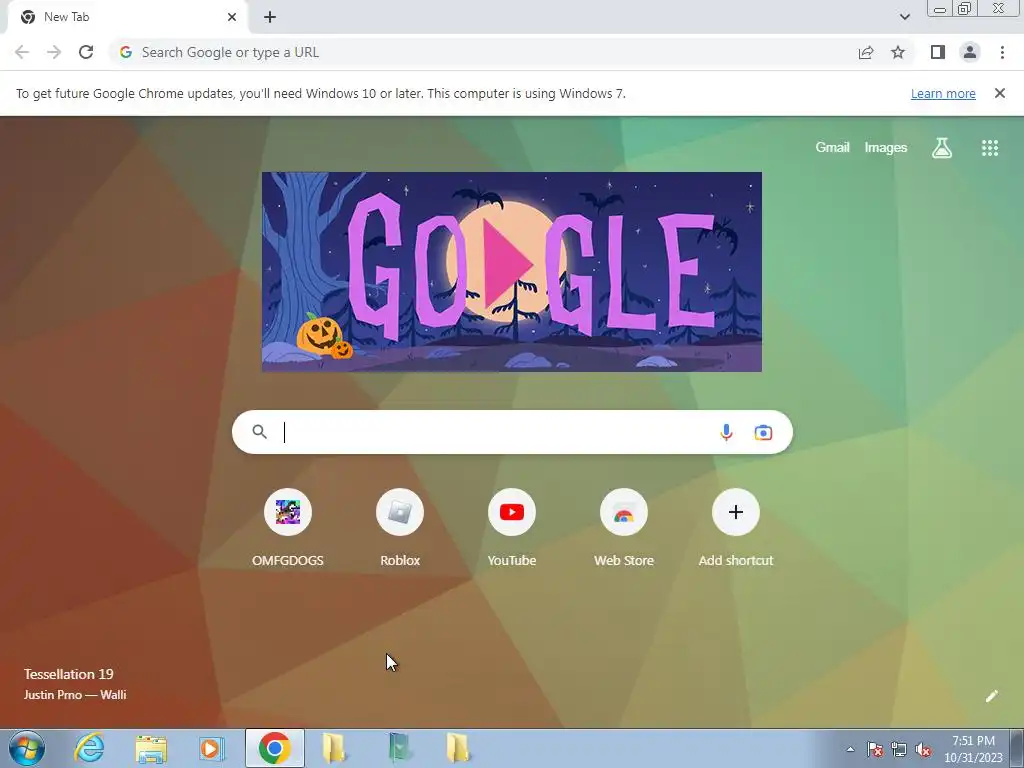The height and width of the screenshot is (768, 1024).
Task: Open Action Center flag icon
Action: tap(874, 750)
